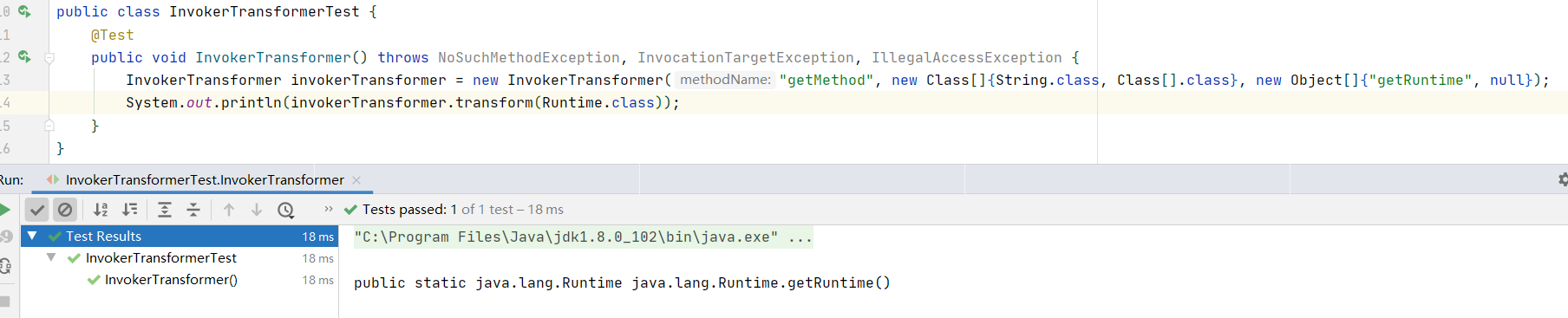Viewport: 1568px width, 318px height.
Task: Show more toolbar actions chevron
Action: [329, 209]
